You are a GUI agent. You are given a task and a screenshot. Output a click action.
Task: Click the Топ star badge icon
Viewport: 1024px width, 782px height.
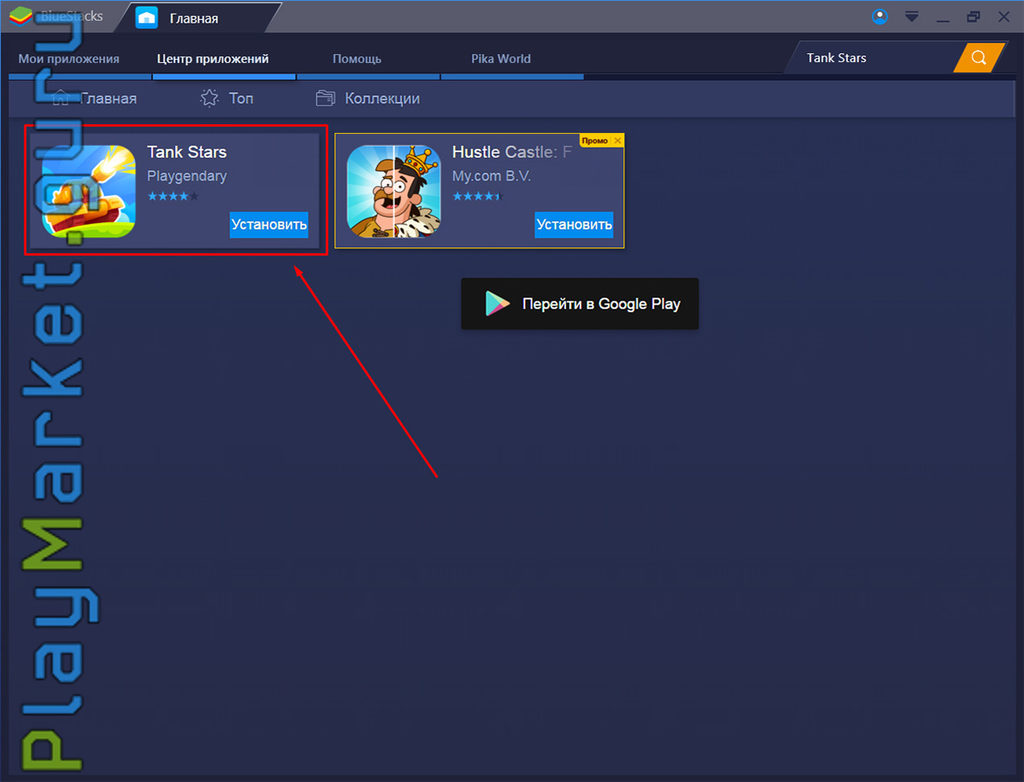point(209,98)
